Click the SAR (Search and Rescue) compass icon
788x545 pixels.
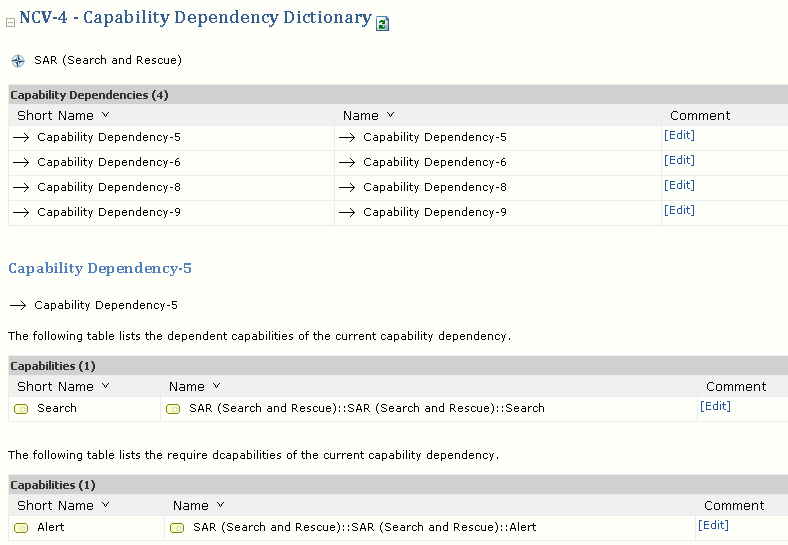click(18, 61)
